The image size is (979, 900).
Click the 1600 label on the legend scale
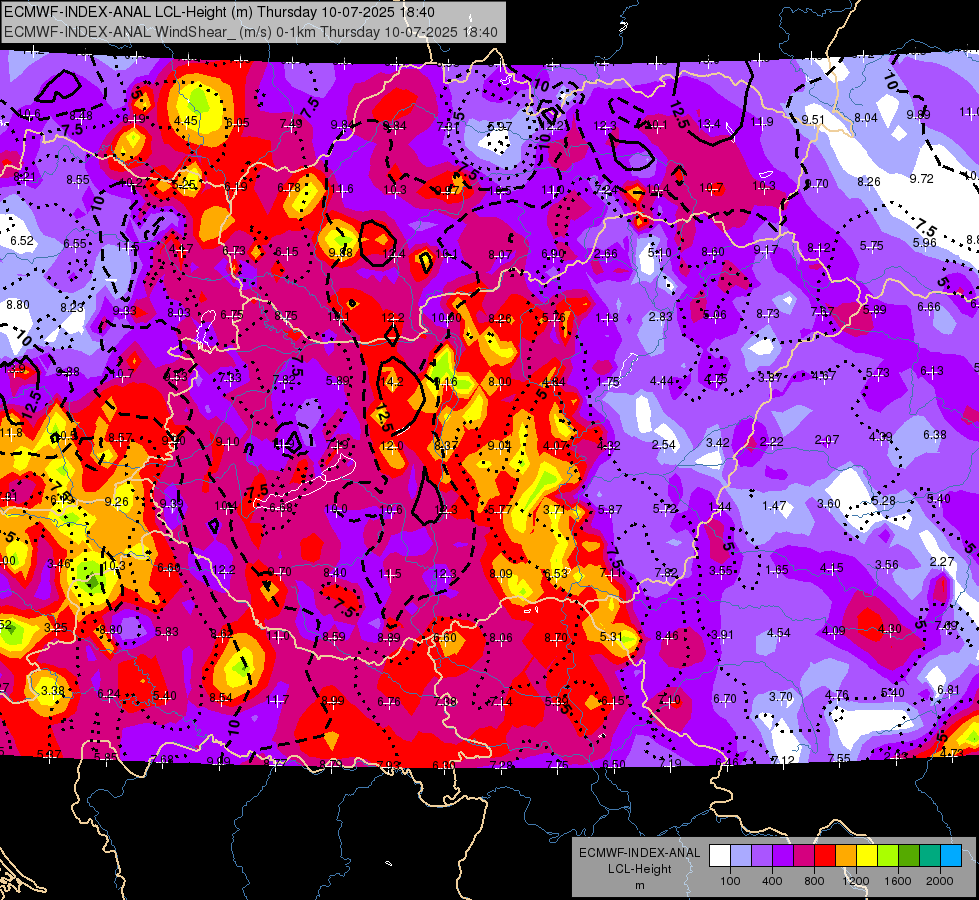(897, 881)
